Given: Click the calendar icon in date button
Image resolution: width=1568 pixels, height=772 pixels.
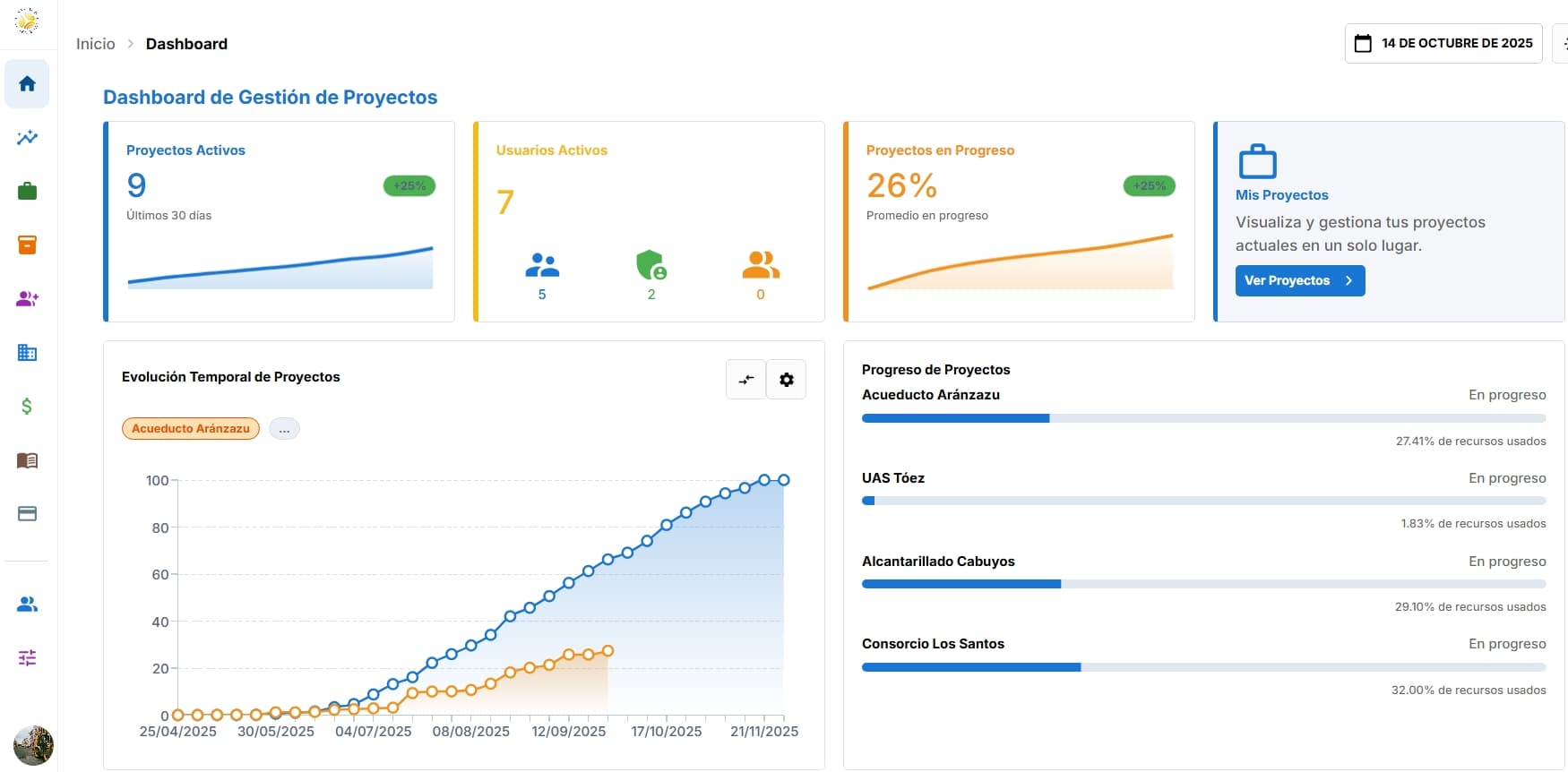Looking at the screenshot, I should 1362,43.
